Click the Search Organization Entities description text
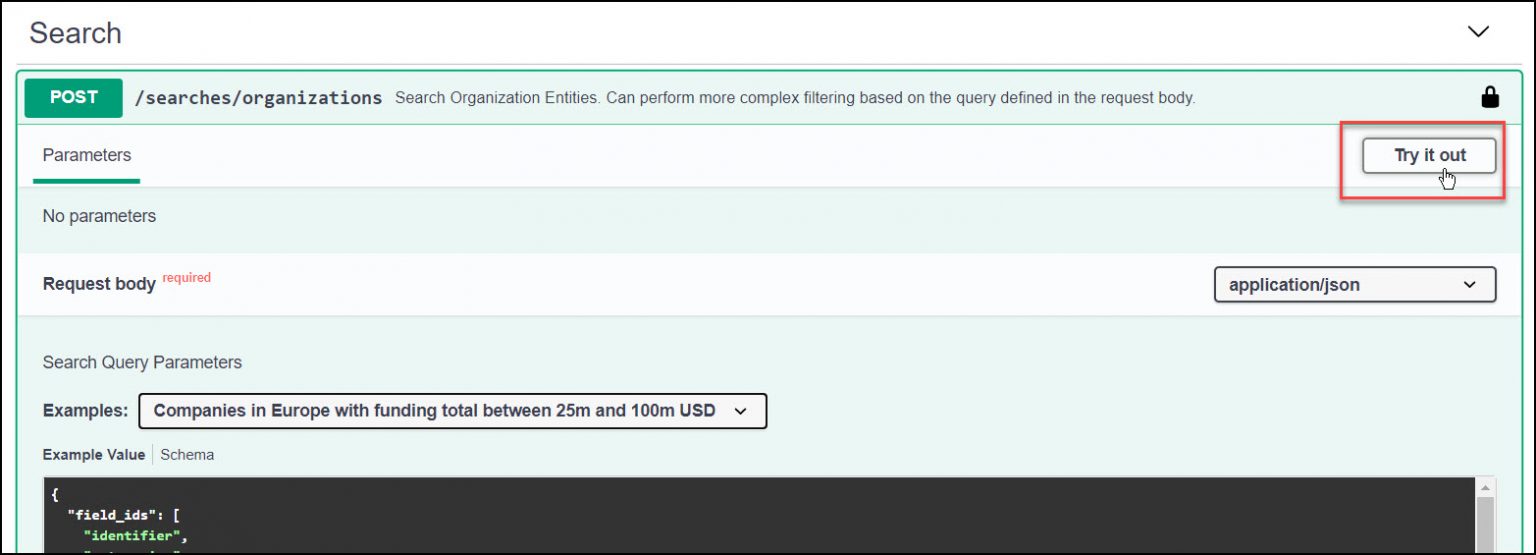This screenshot has width=1536, height=555. [x=795, y=98]
